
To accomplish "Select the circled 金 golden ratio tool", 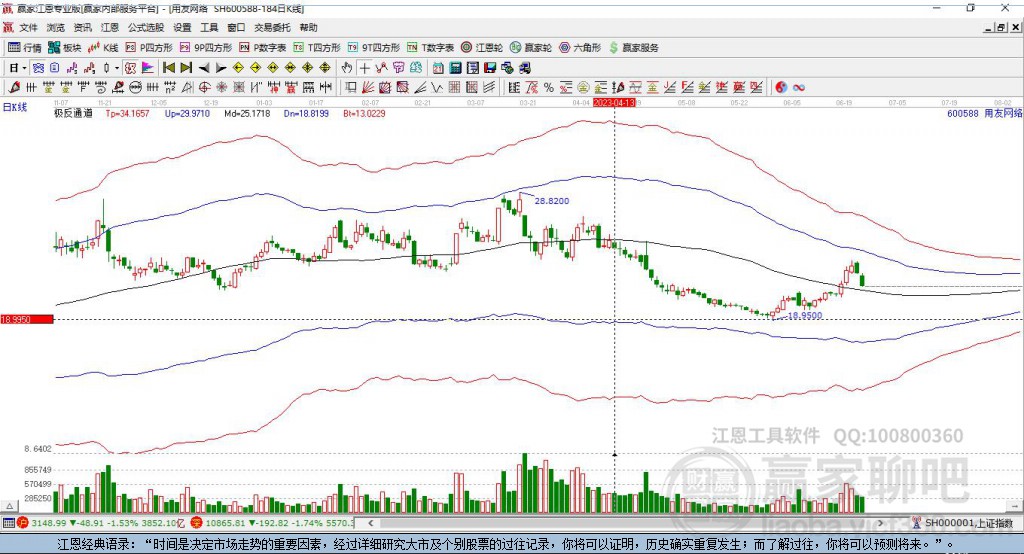I will [583, 88].
